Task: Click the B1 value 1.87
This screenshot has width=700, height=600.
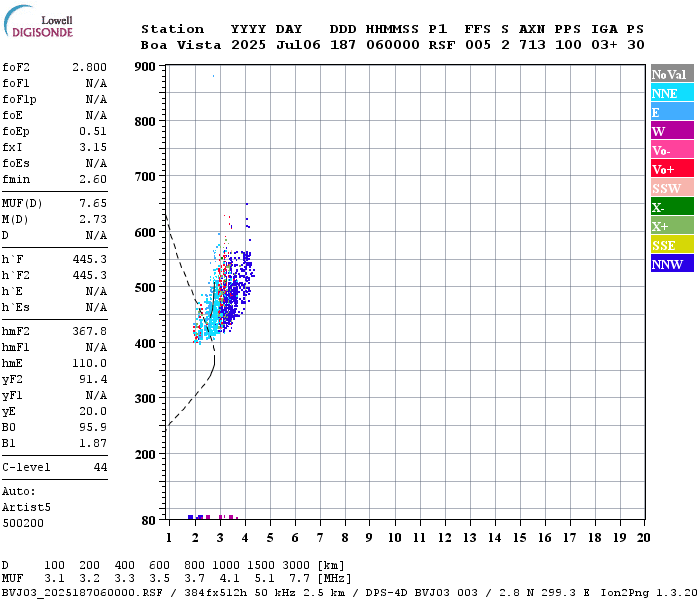Action: (x=93, y=443)
